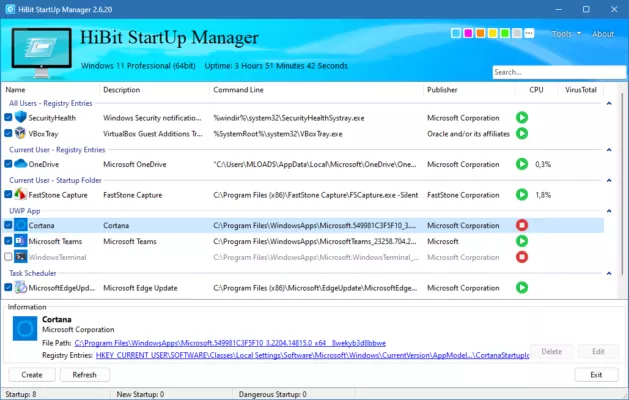Click the OneDrive CPU value 0,3%
Screen dimensions: 629x400
point(543,164)
